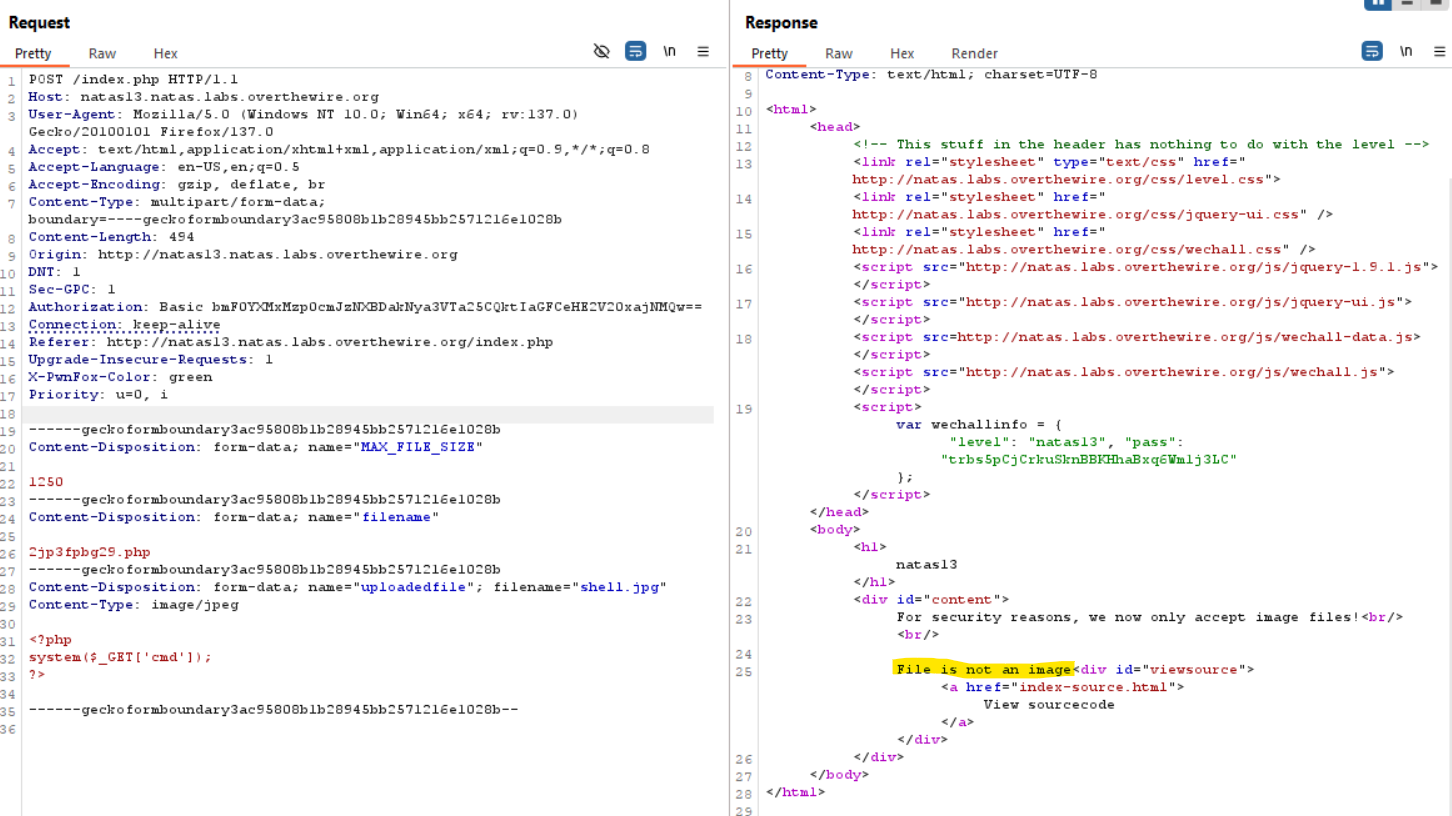
Task: Click the 'Priority: u=0, i' header
Action: 98,394
